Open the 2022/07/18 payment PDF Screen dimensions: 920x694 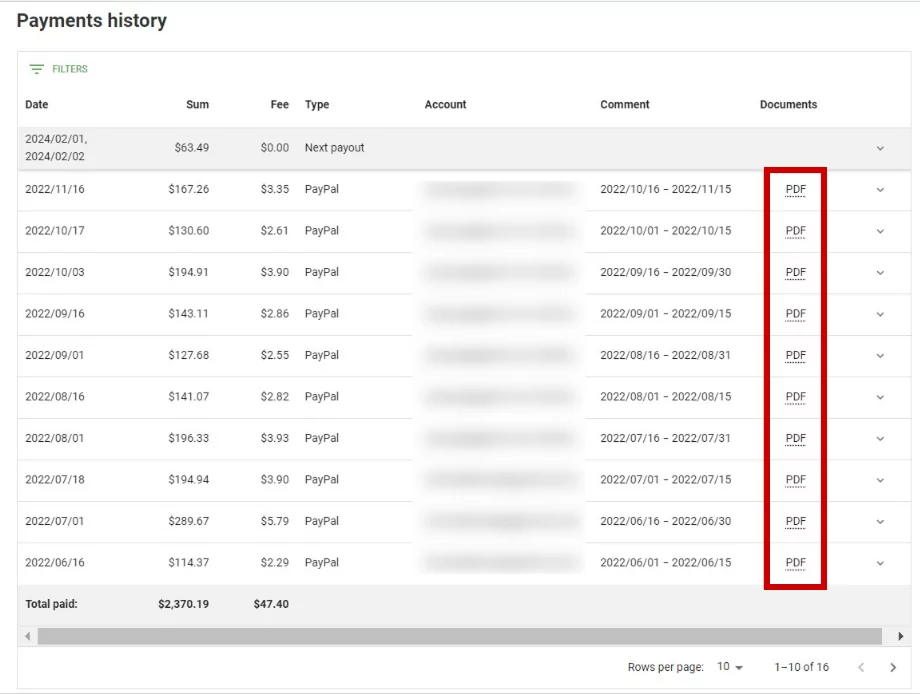(795, 480)
